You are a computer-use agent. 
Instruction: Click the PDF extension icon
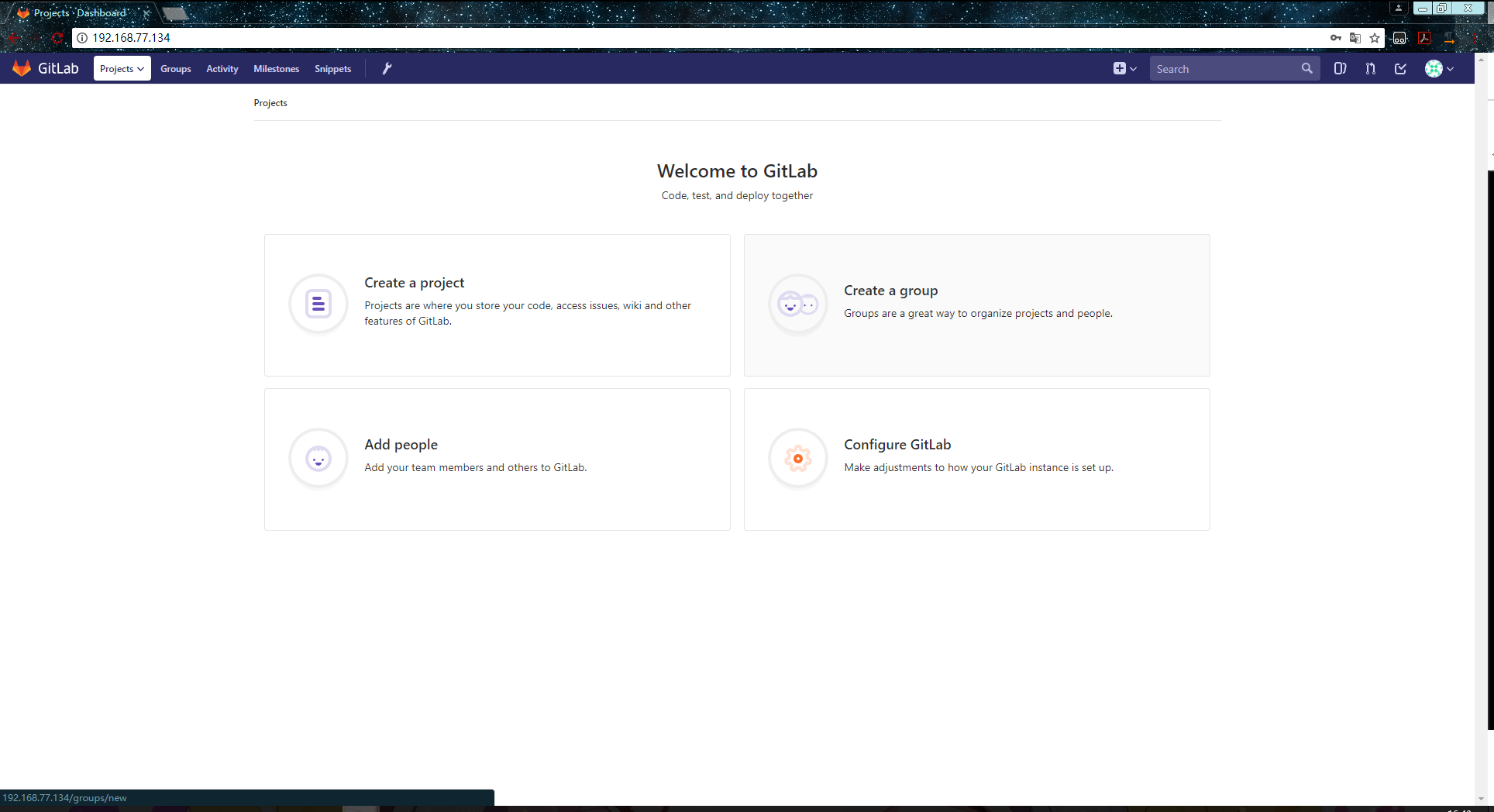1424,37
